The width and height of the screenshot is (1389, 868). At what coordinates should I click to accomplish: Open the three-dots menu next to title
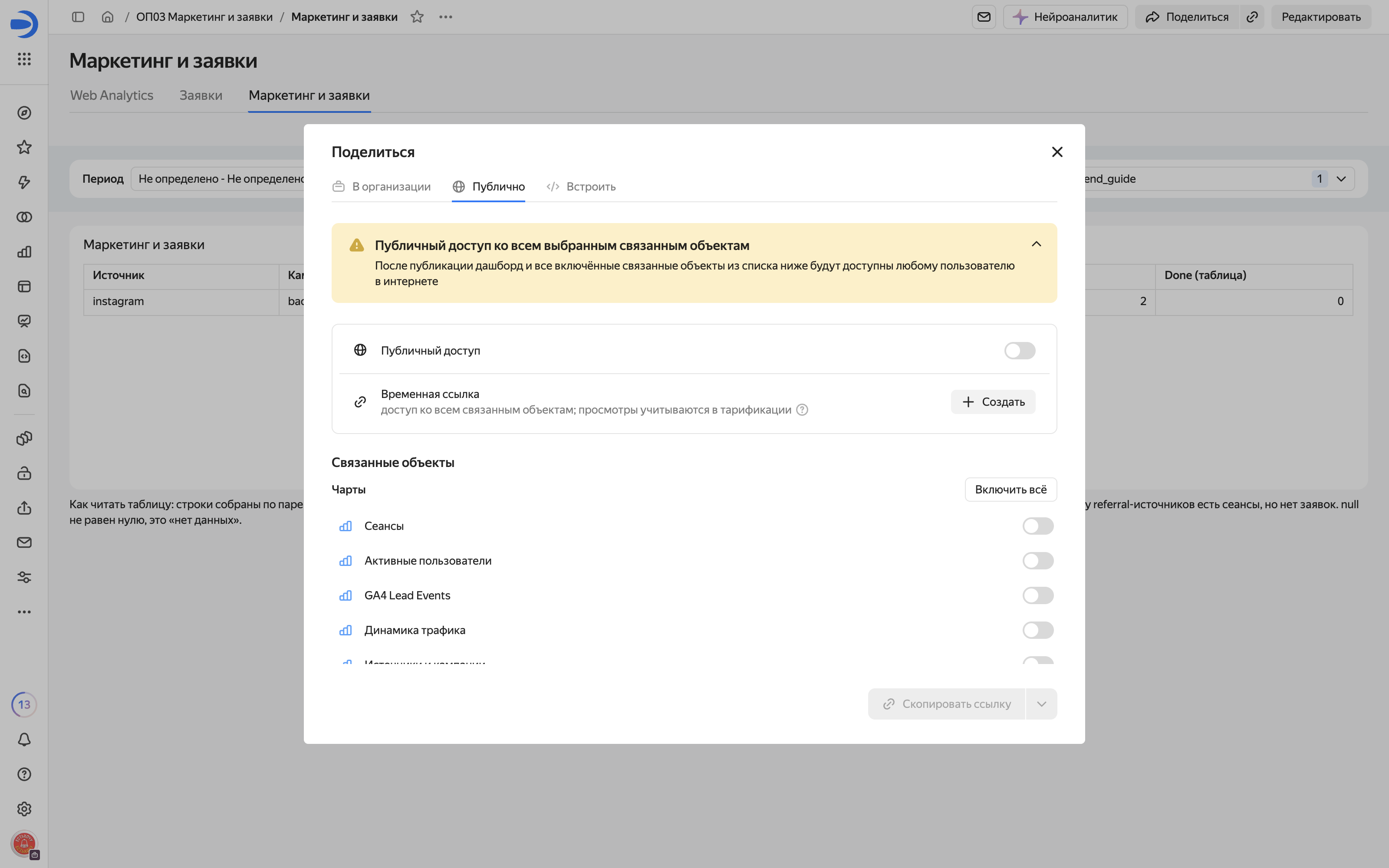445,16
